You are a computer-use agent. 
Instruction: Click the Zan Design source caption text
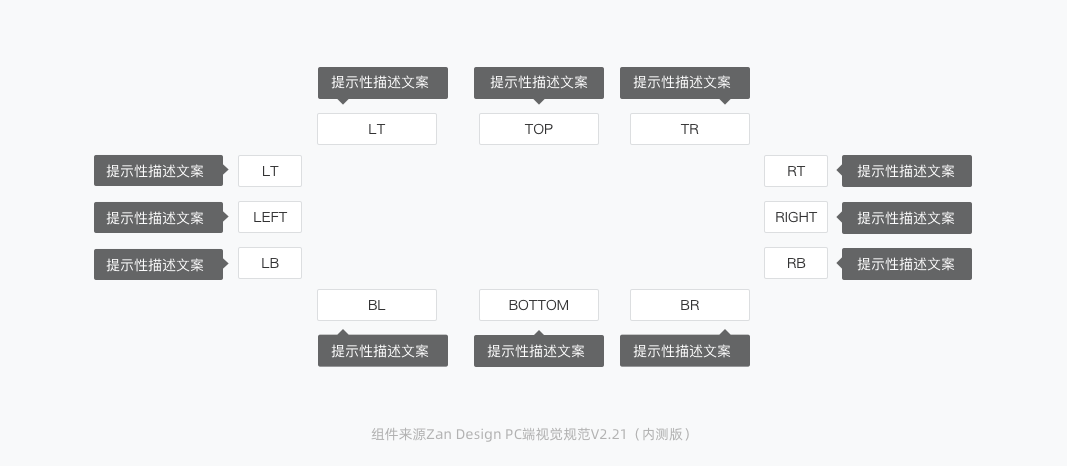coord(531,434)
